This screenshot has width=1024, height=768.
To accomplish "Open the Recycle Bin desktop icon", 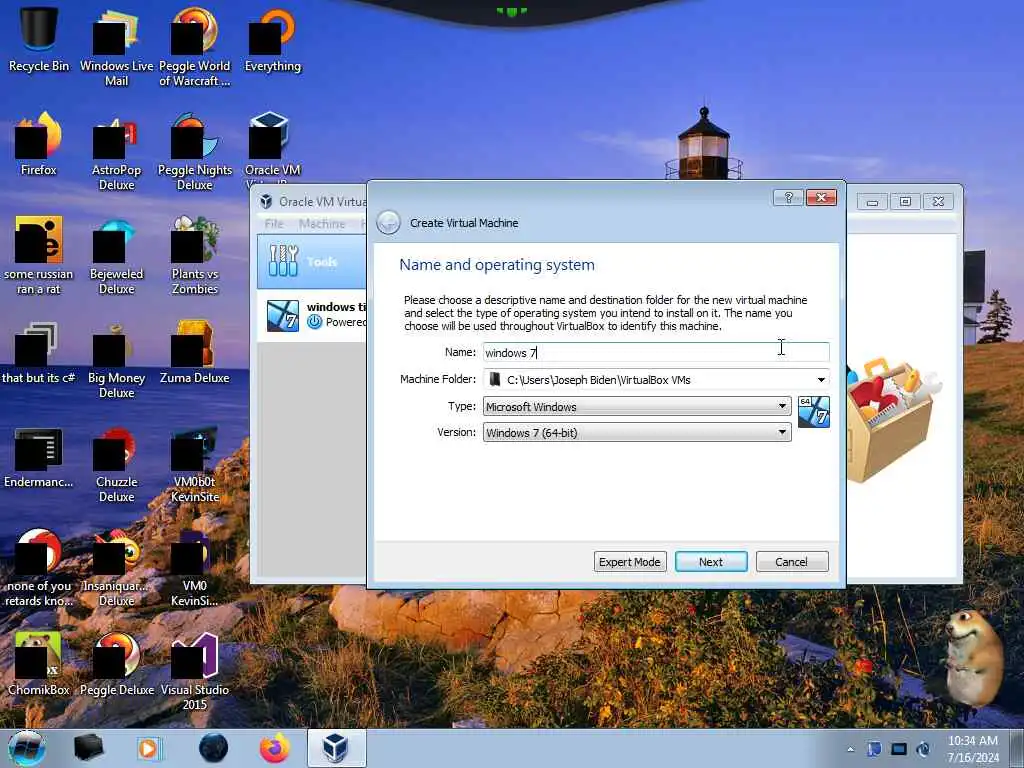I will click(38, 40).
